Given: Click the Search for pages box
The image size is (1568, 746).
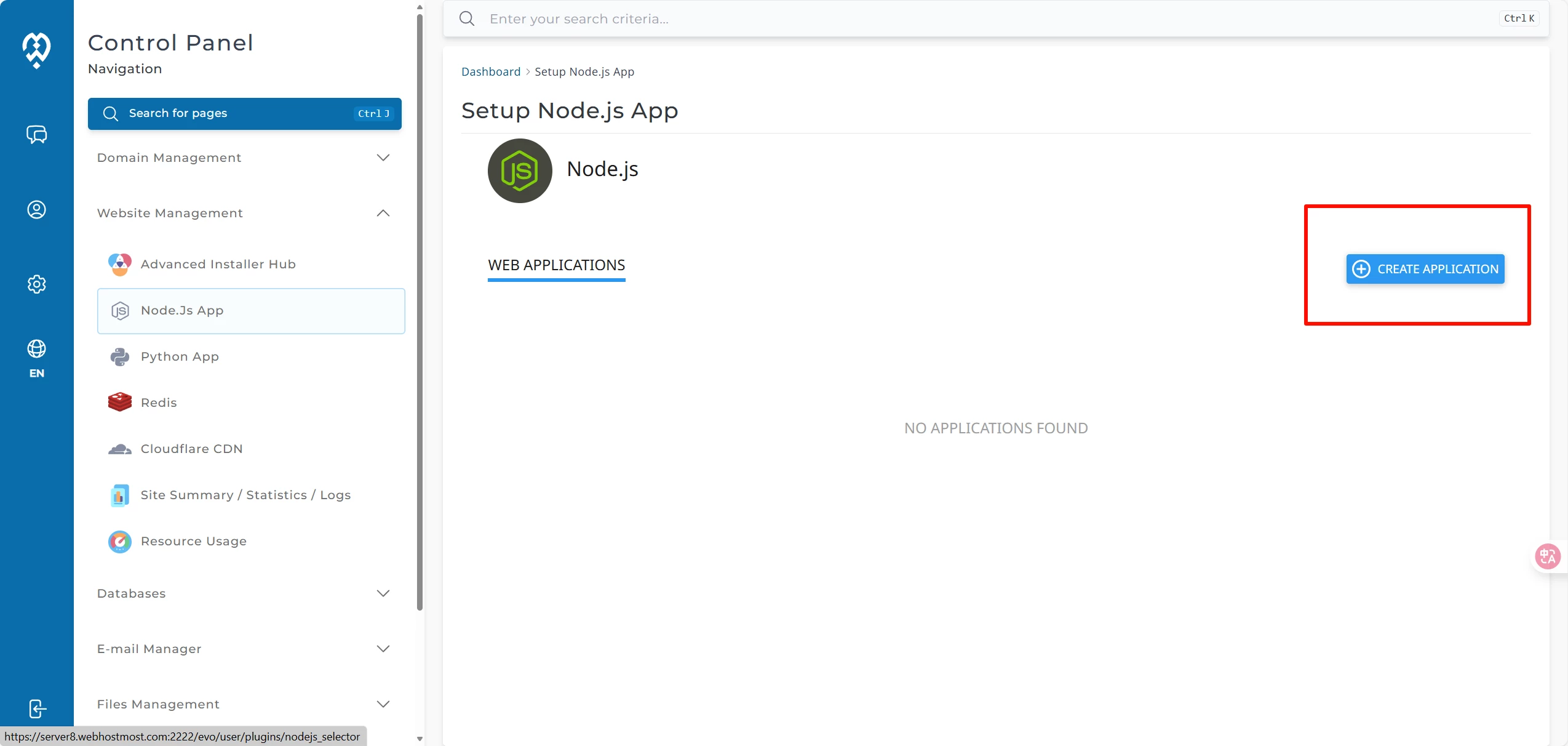Looking at the screenshot, I should click(244, 113).
